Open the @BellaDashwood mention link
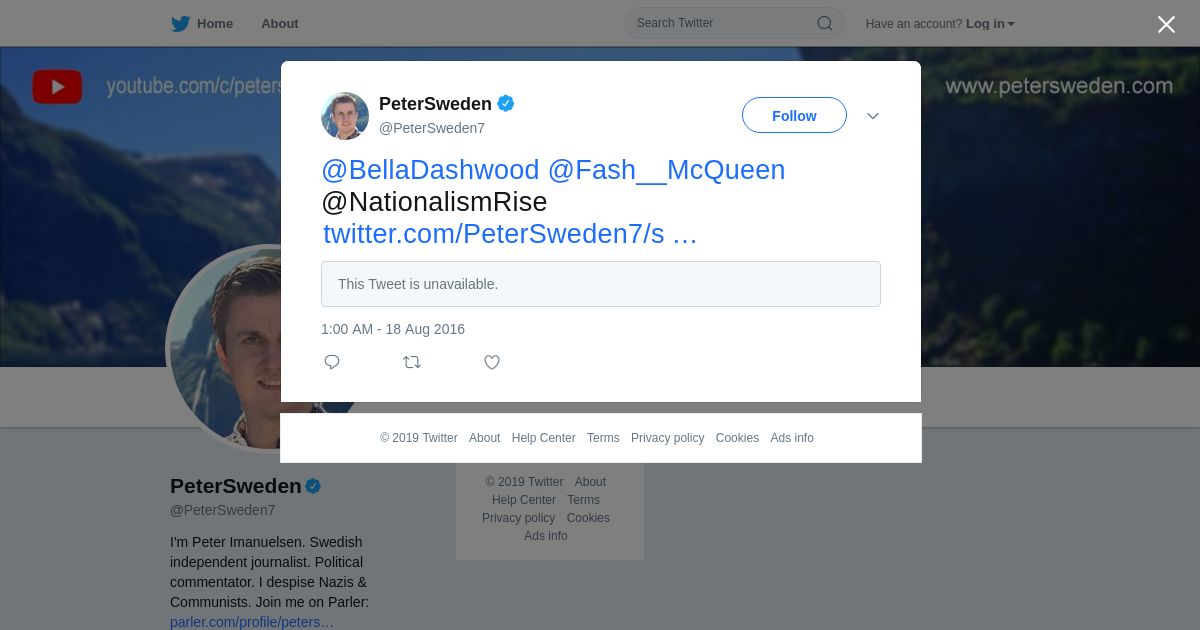This screenshot has height=630, width=1200. tap(430, 170)
